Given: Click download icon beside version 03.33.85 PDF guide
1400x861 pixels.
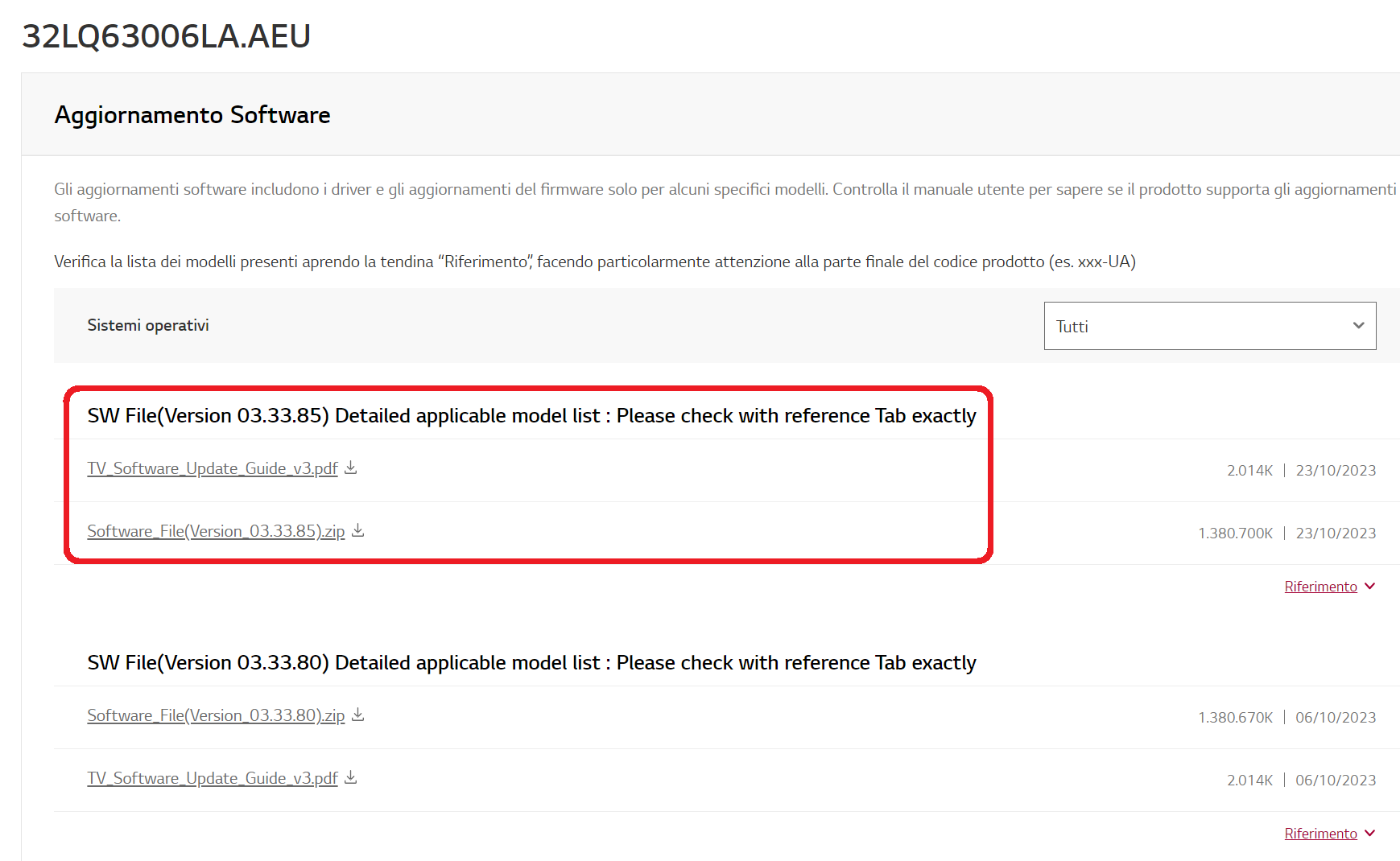Looking at the screenshot, I should pyautogui.click(x=351, y=468).
